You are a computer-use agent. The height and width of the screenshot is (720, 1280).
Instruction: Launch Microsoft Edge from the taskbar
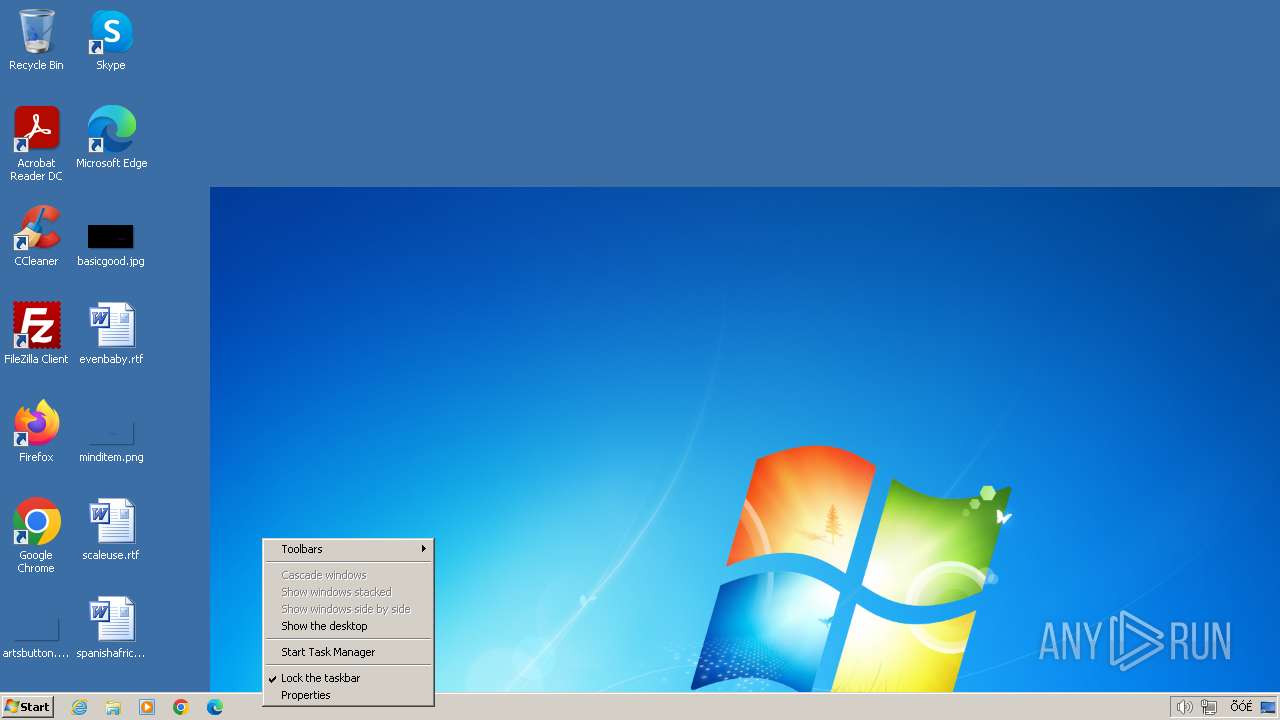click(x=214, y=707)
